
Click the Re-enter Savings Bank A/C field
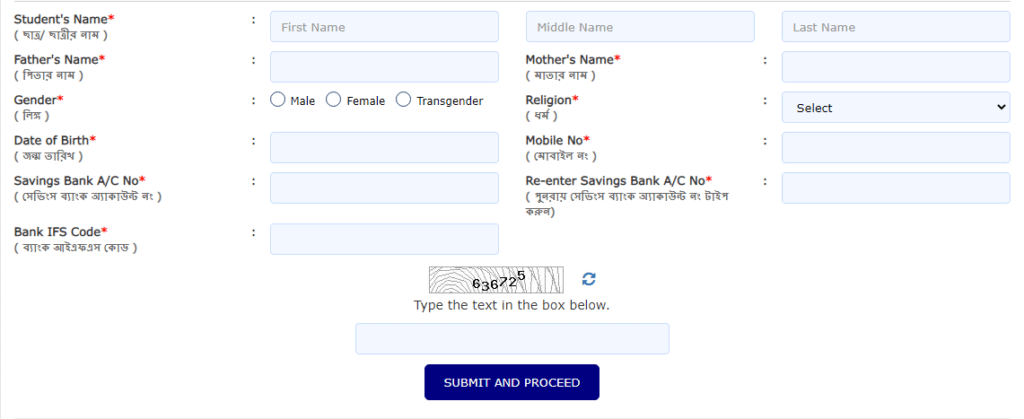tap(896, 188)
